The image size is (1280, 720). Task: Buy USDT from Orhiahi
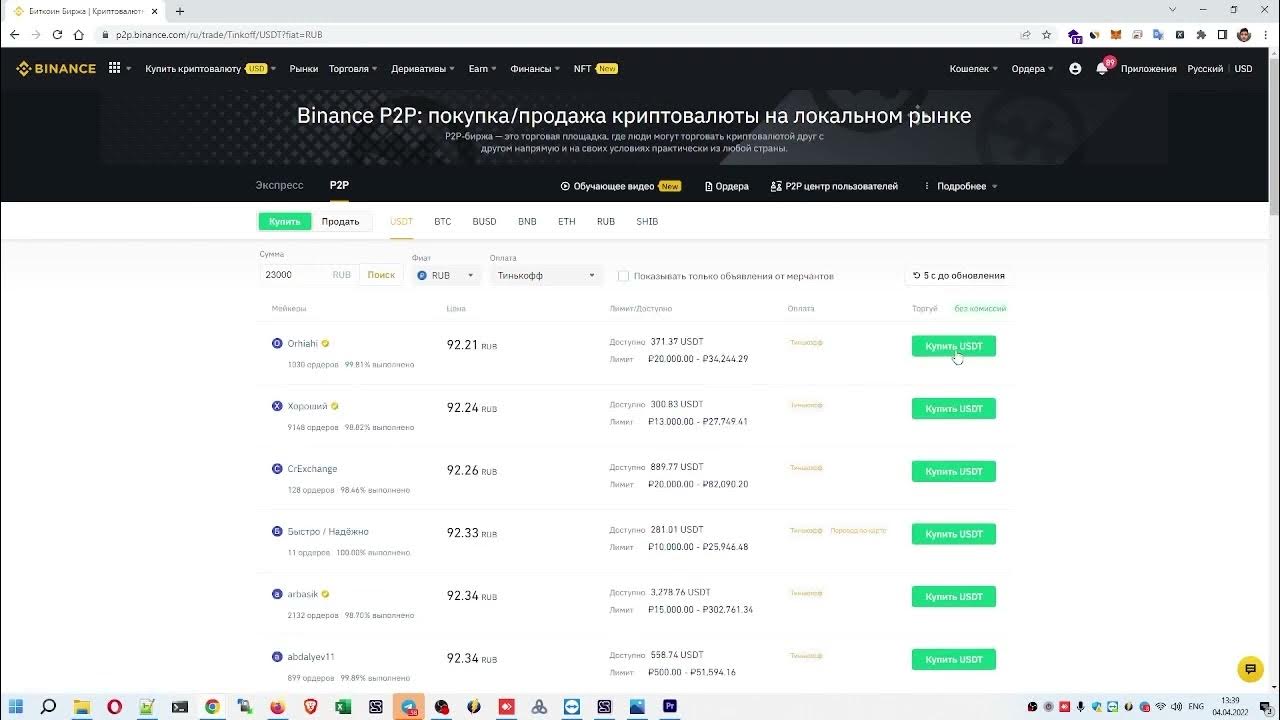pos(953,346)
